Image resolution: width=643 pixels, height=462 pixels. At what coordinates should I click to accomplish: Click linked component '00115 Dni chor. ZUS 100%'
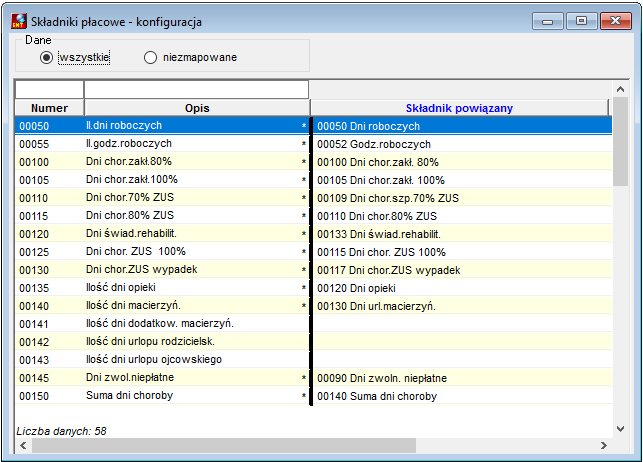[x=381, y=253]
